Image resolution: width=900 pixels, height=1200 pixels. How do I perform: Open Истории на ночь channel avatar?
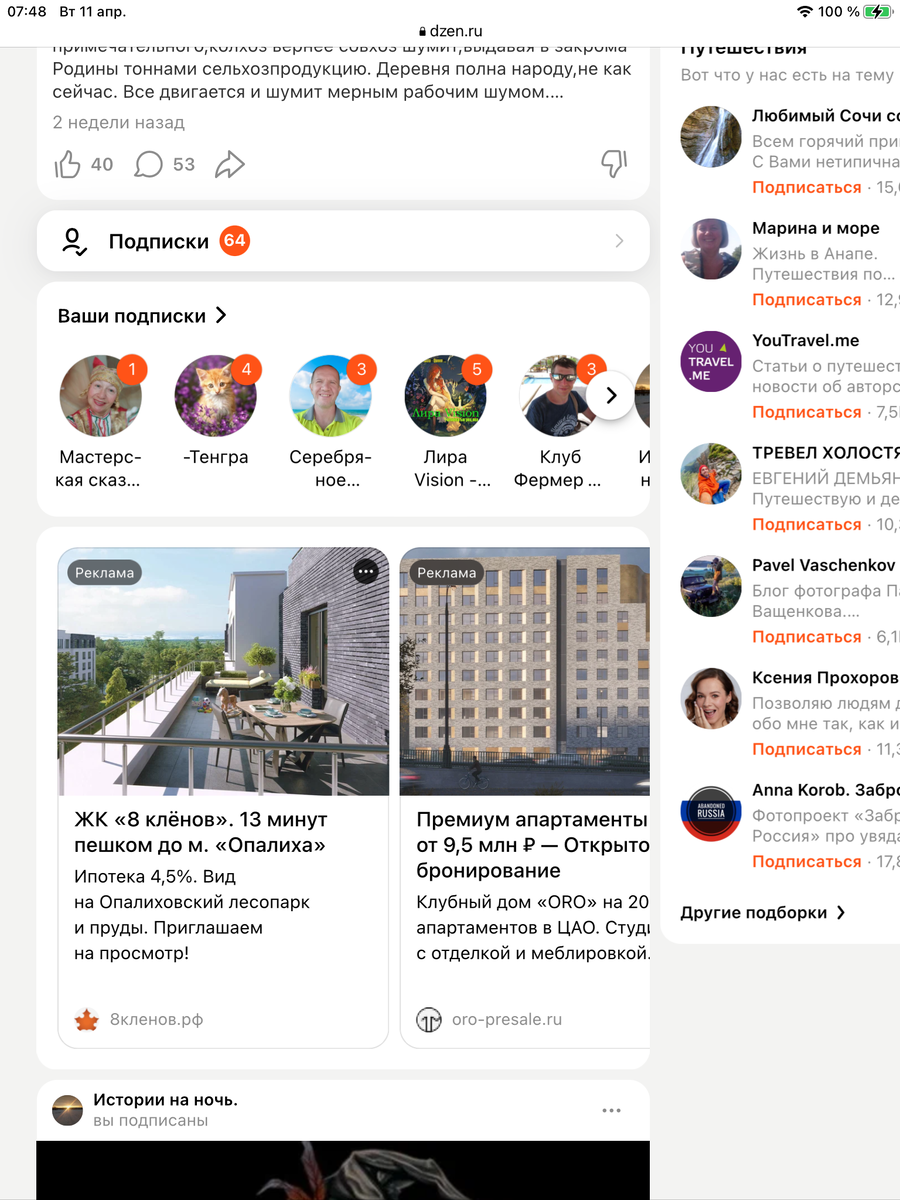click(x=68, y=1110)
